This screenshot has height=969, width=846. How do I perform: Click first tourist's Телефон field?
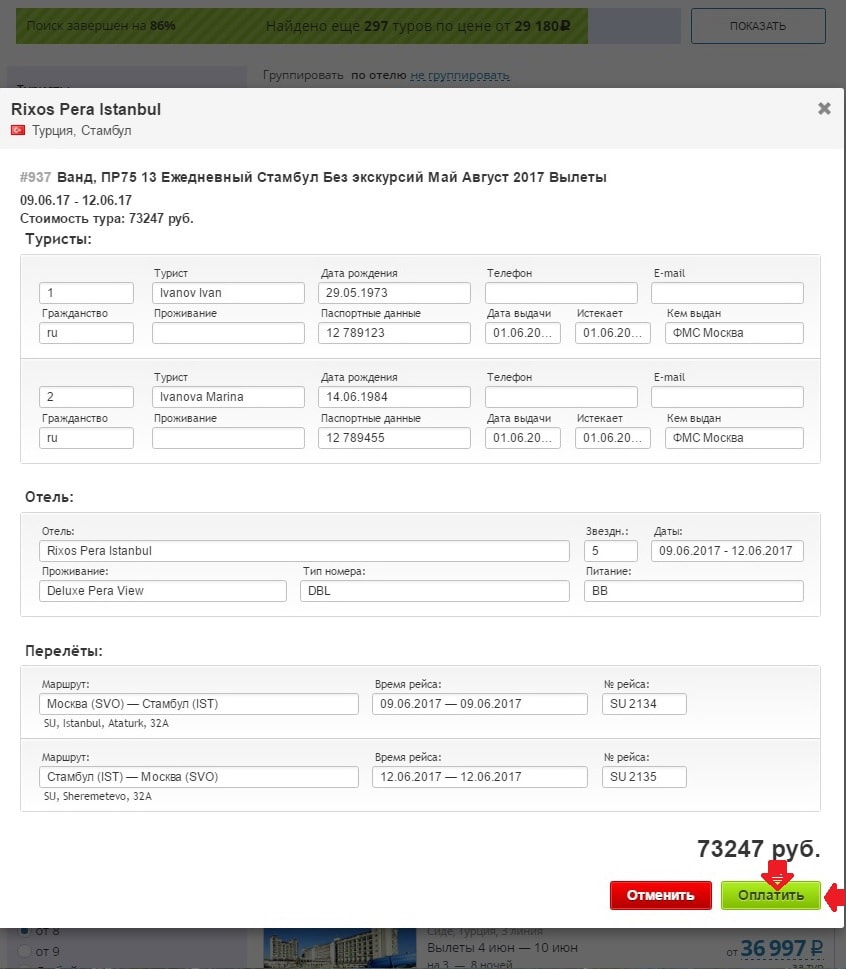pos(561,293)
